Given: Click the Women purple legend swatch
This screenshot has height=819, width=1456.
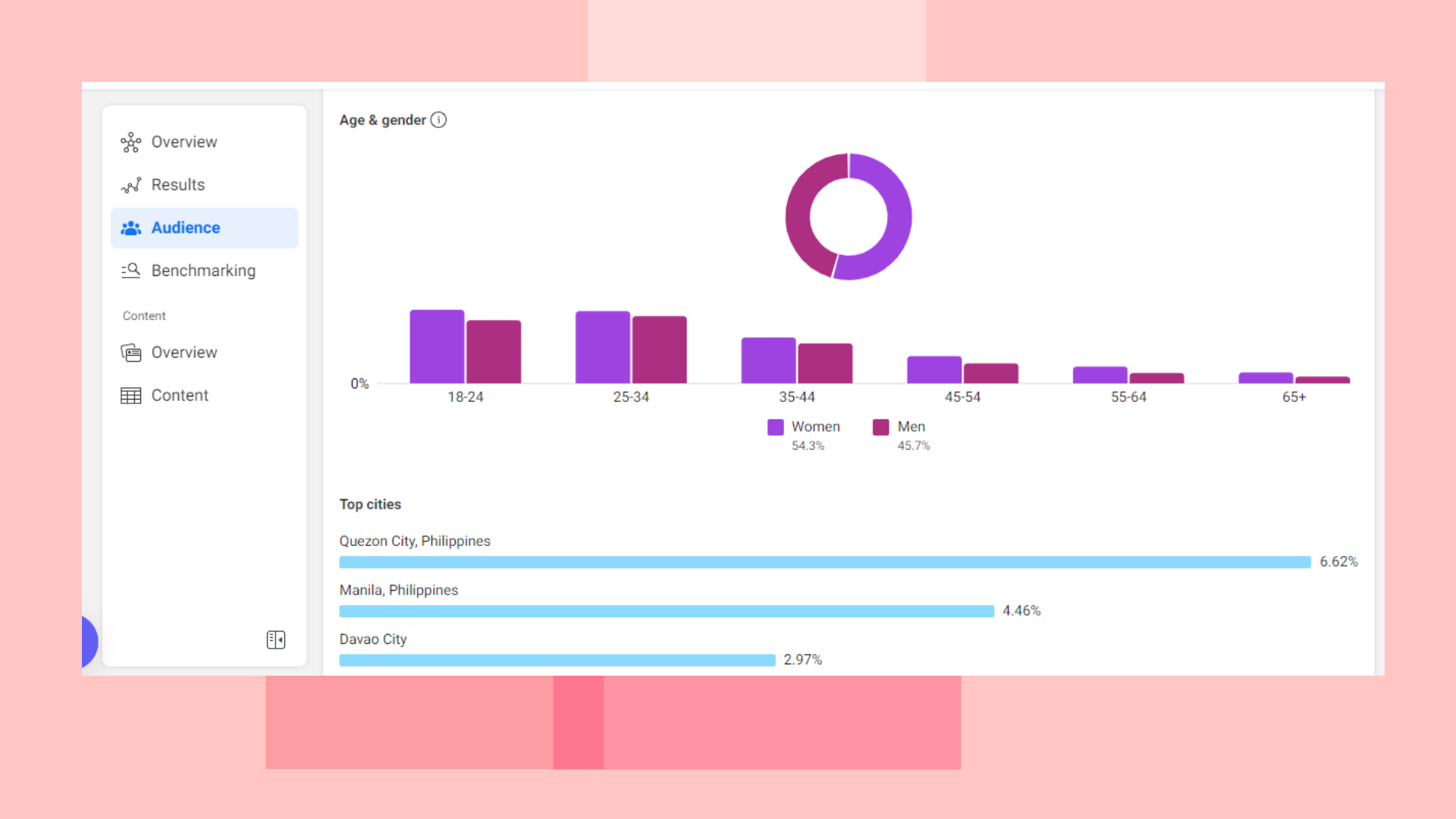Looking at the screenshot, I should click(x=775, y=427).
